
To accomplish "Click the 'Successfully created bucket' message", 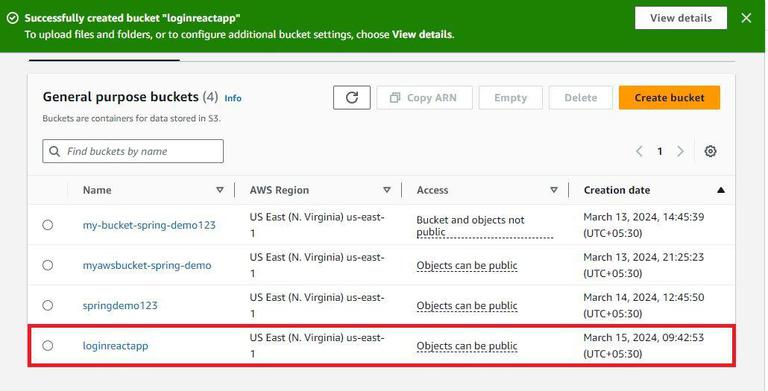I will point(132,18).
